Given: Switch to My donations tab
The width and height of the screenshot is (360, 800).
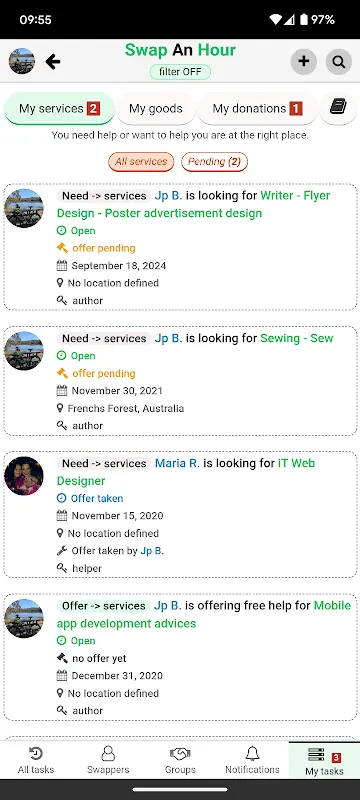Looking at the screenshot, I should 258,108.
